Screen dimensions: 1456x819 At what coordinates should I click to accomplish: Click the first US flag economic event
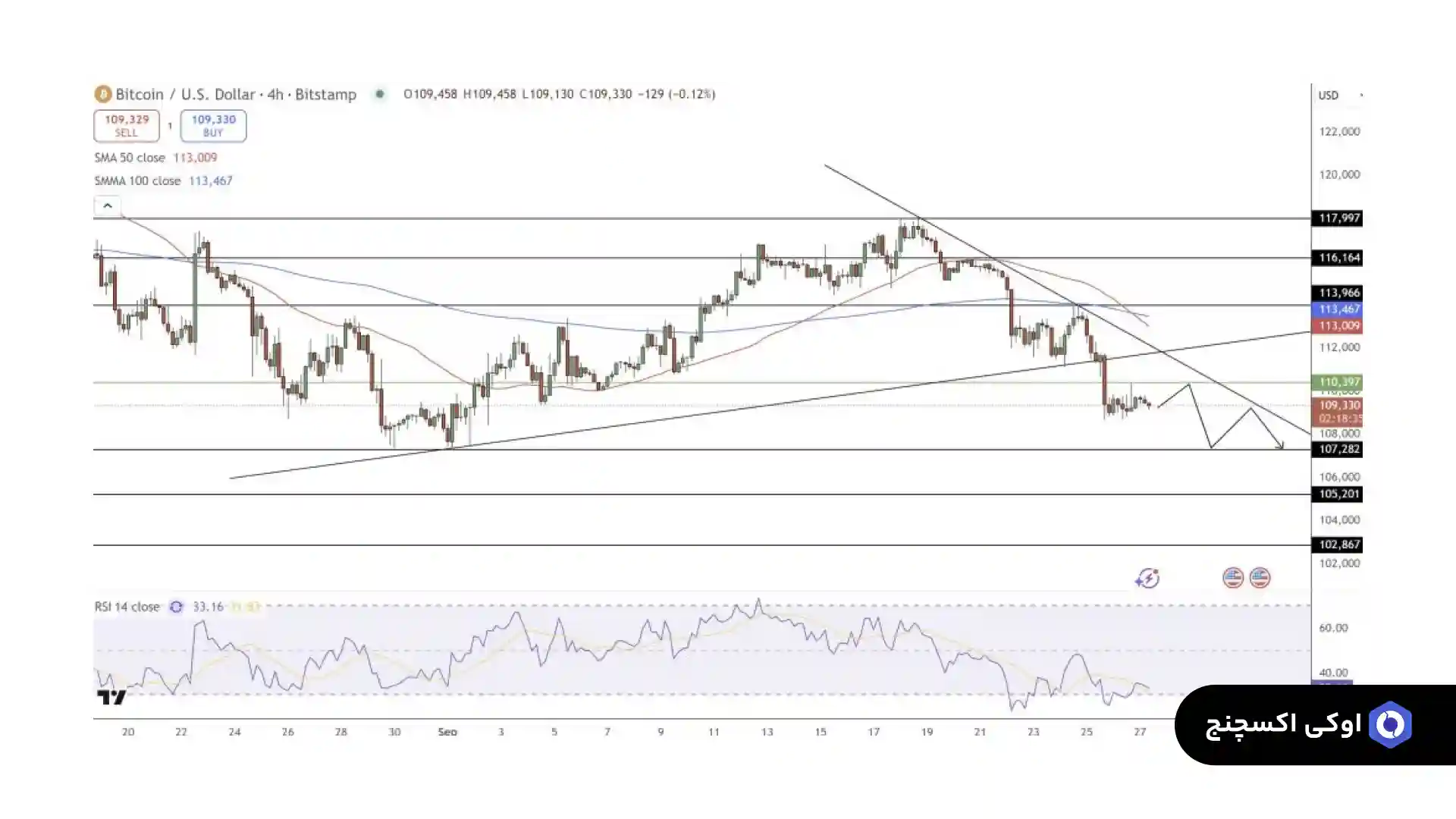(1233, 578)
